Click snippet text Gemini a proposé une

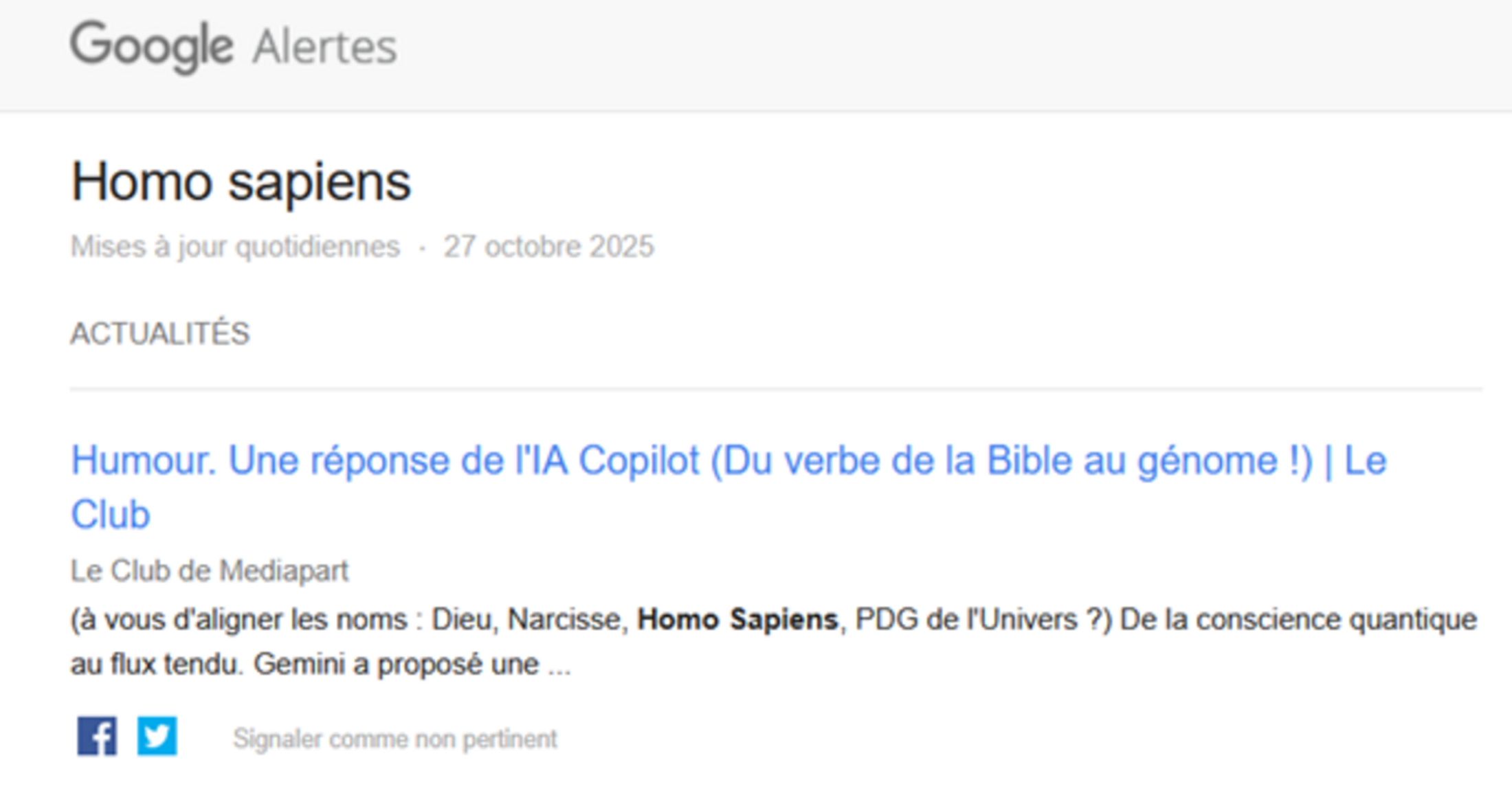coord(397,665)
